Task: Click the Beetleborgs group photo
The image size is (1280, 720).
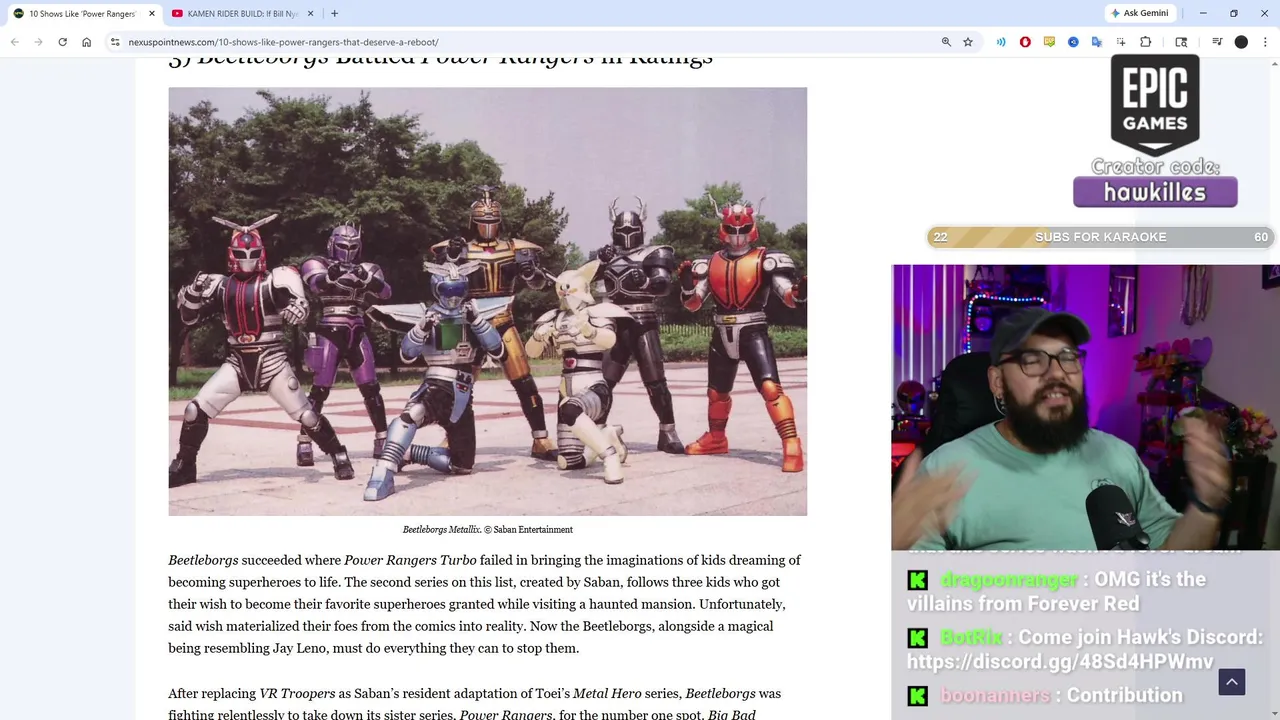Action: [x=487, y=301]
